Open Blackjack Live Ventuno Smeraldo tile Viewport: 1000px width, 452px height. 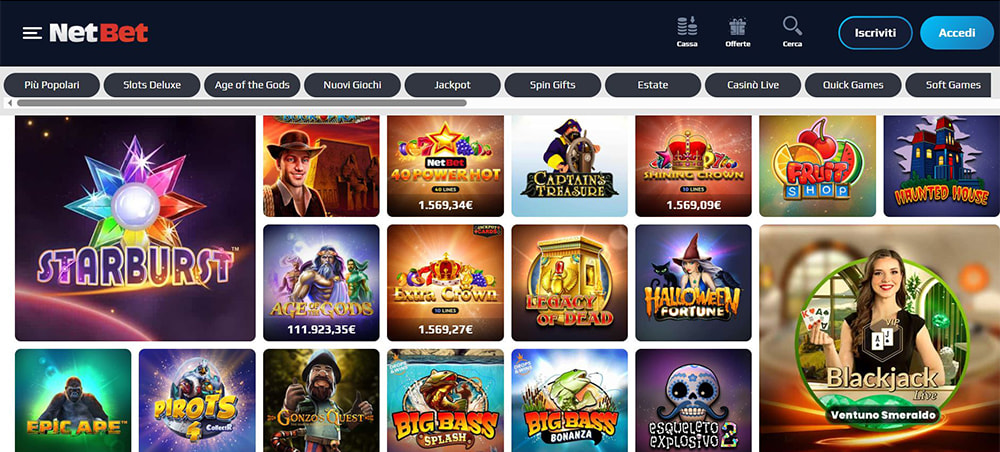coord(879,338)
